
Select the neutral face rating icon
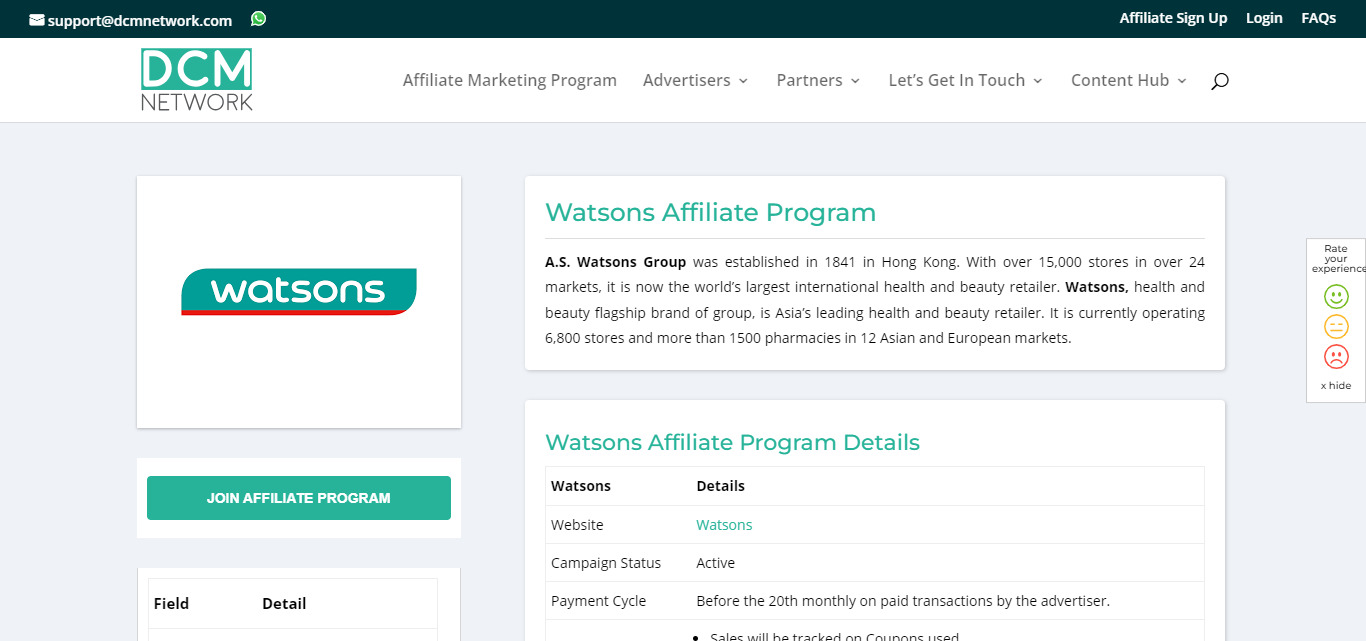click(1336, 326)
